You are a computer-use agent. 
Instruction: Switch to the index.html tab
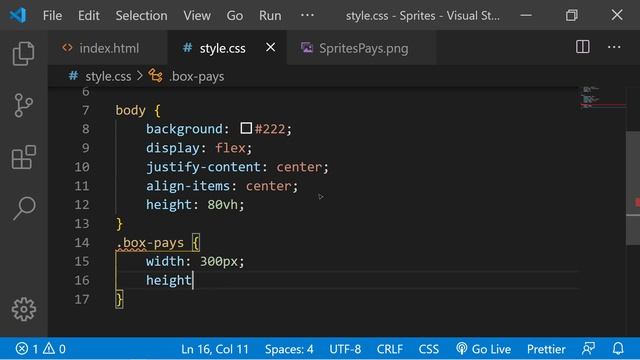[108, 48]
